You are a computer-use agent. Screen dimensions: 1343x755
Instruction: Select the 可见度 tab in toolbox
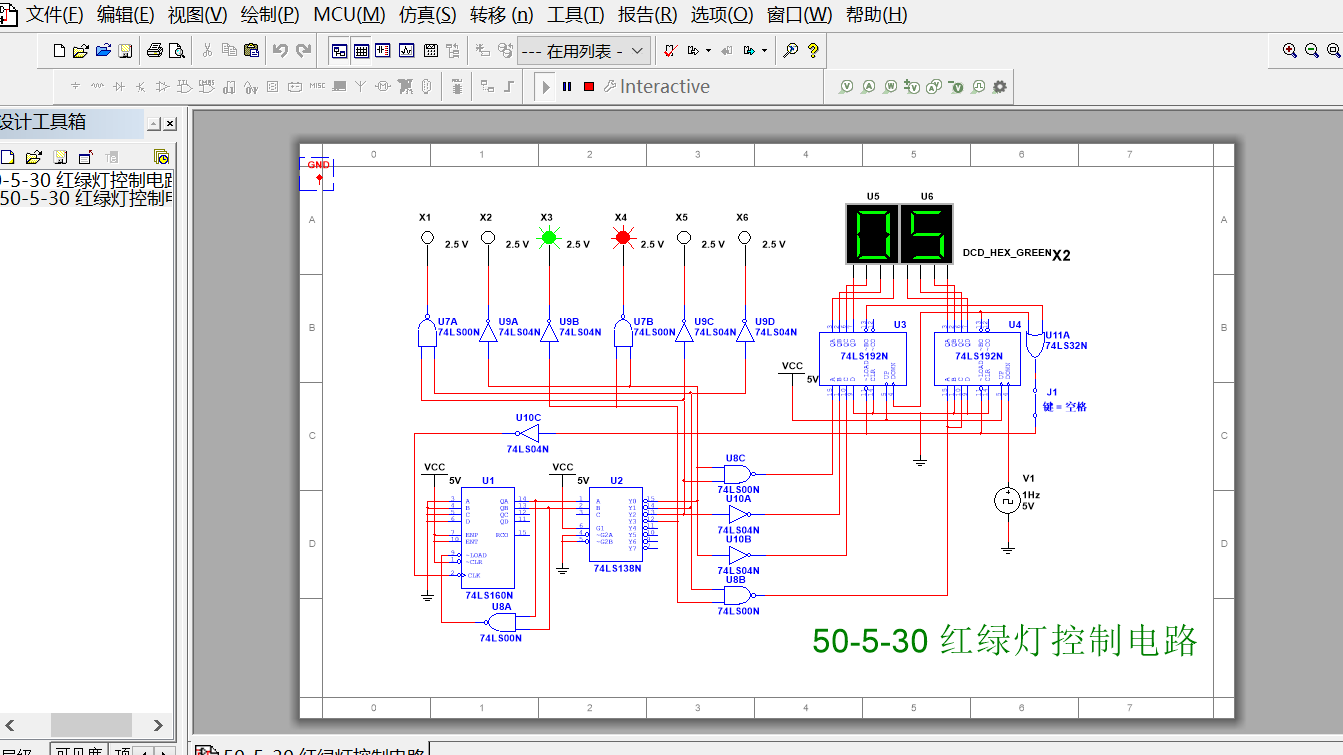pos(78,750)
